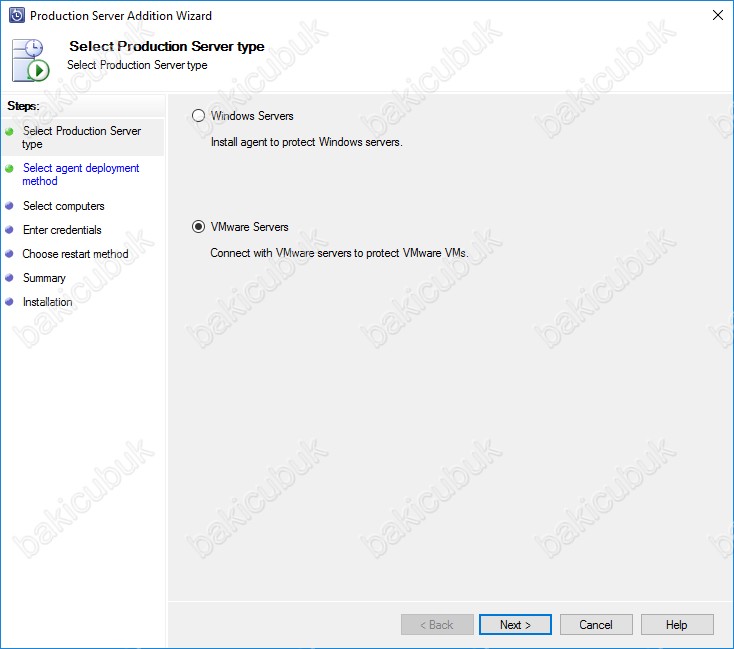Click the subtitle under the bold heading
734x649 pixels.
click(x=137, y=65)
